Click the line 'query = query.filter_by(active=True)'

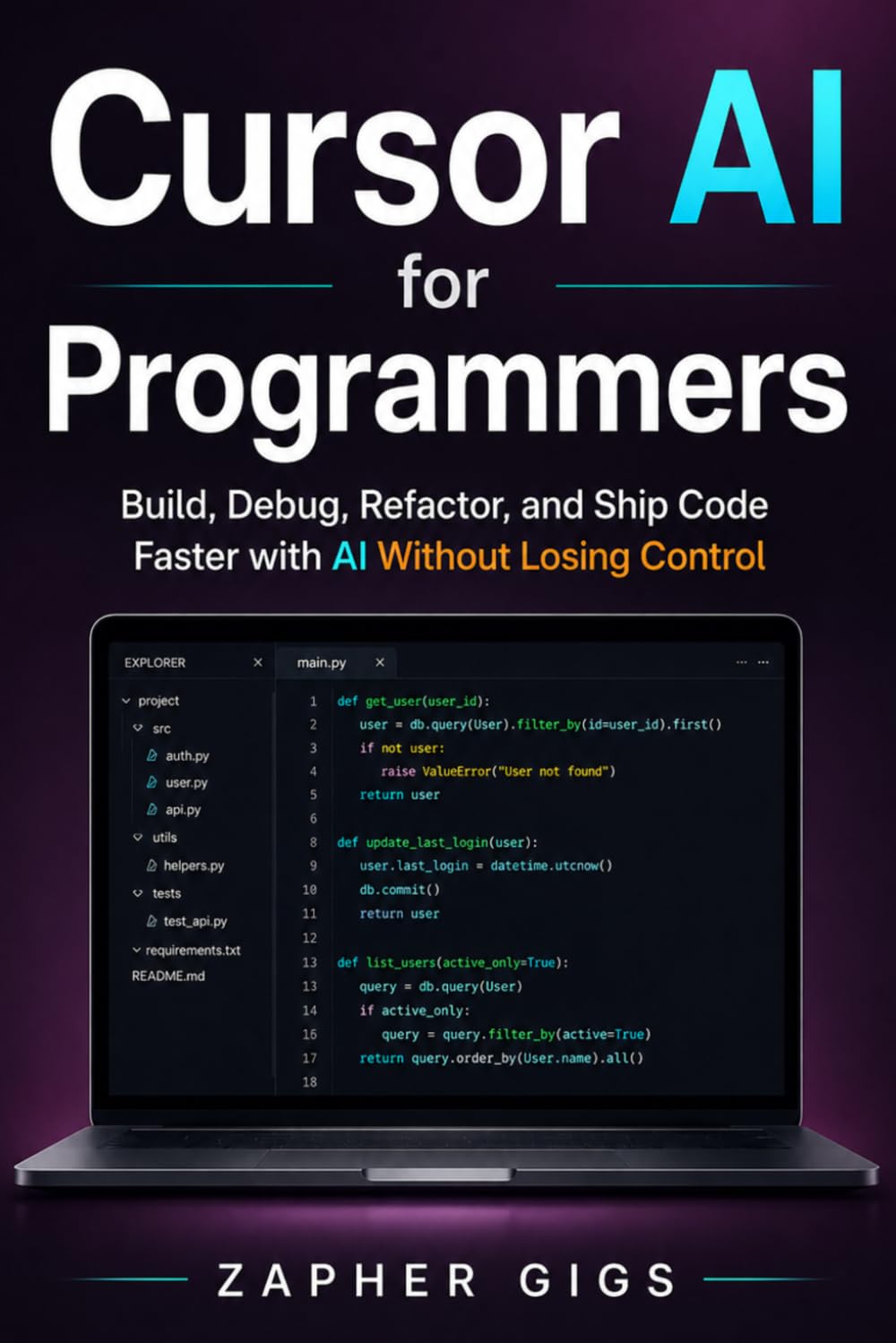[516, 1034]
